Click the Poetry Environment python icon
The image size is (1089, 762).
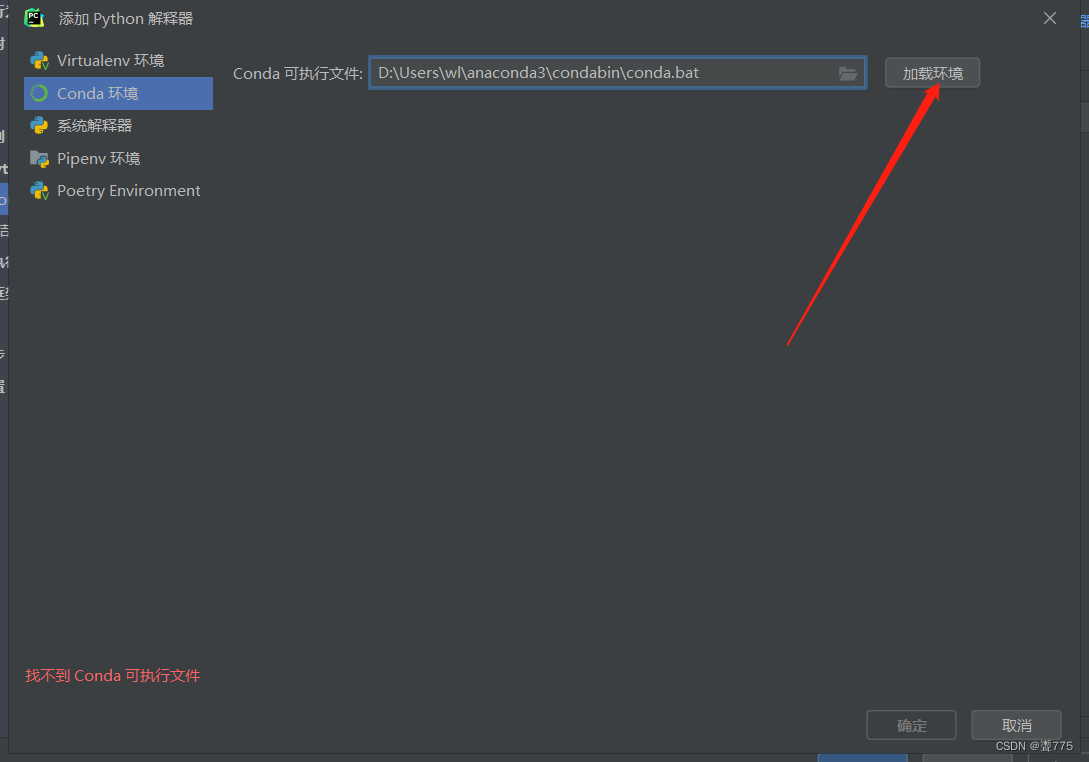click(40, 191)
